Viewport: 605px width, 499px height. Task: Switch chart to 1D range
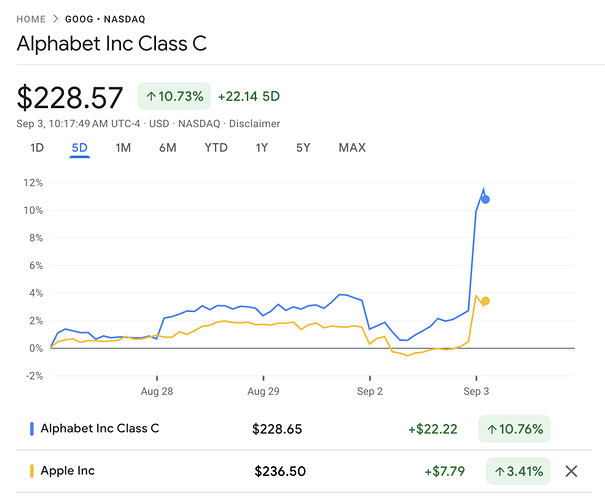tap(37, 148)
